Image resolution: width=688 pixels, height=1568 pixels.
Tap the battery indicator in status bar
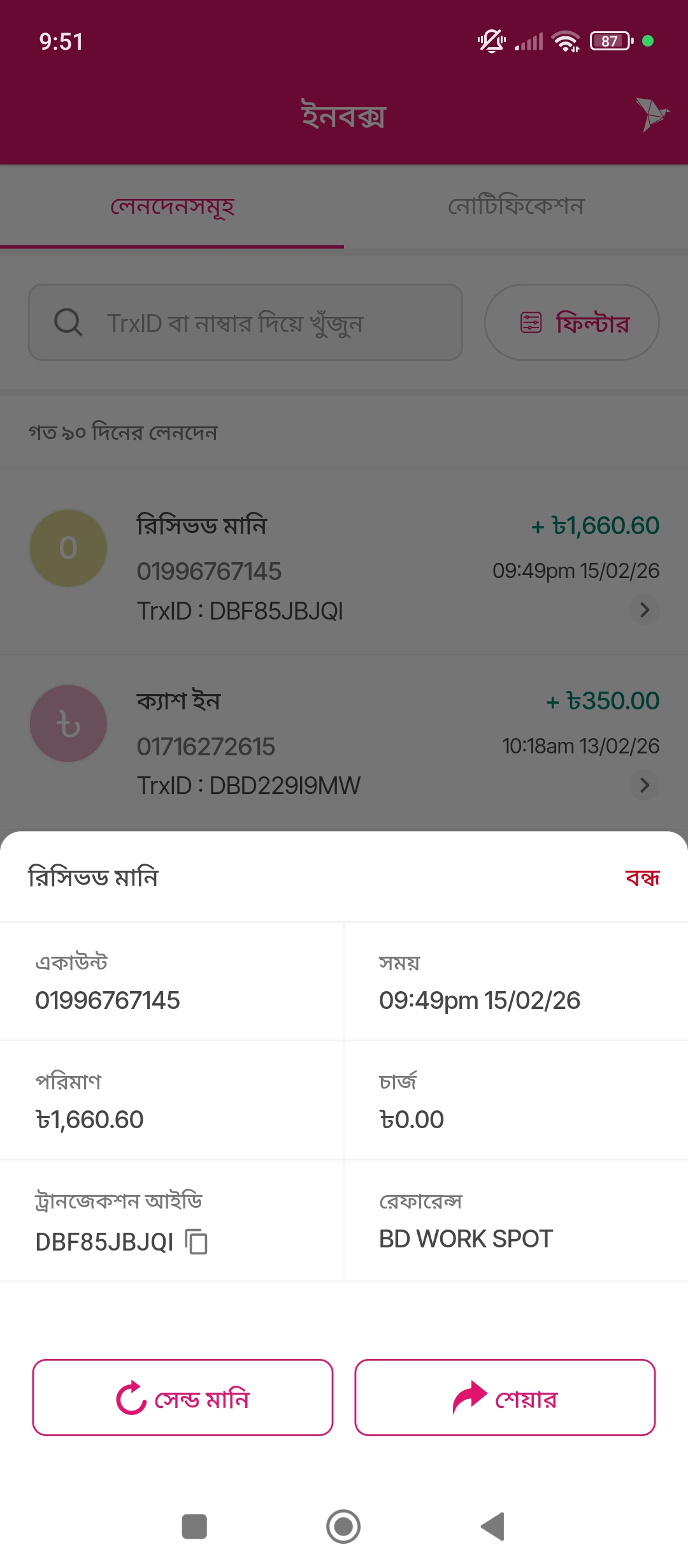(x=611, y=41)
